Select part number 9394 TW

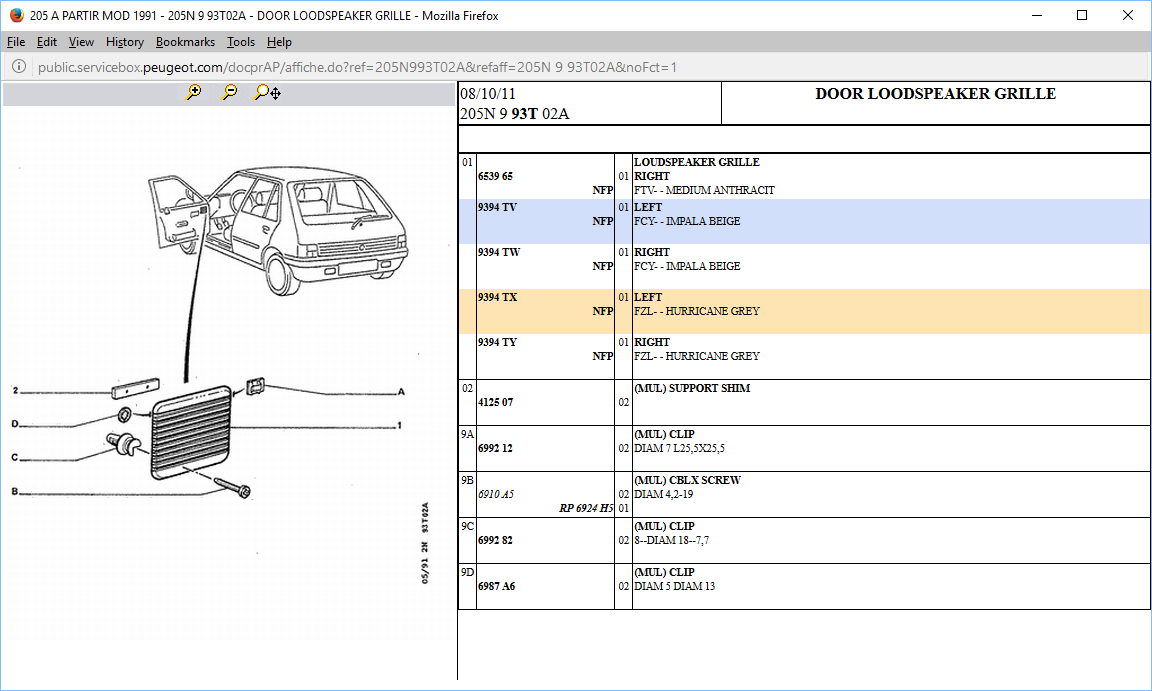coord(499,252)
